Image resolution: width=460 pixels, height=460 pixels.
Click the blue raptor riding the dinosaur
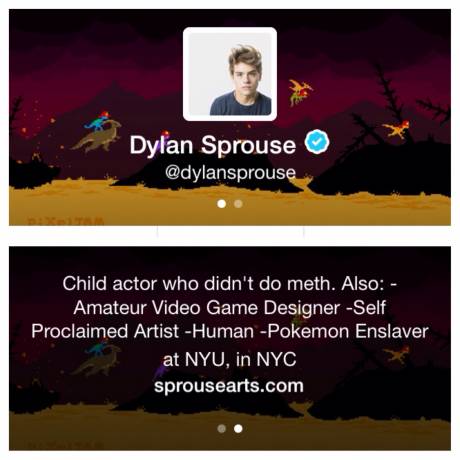pos(97,122)
